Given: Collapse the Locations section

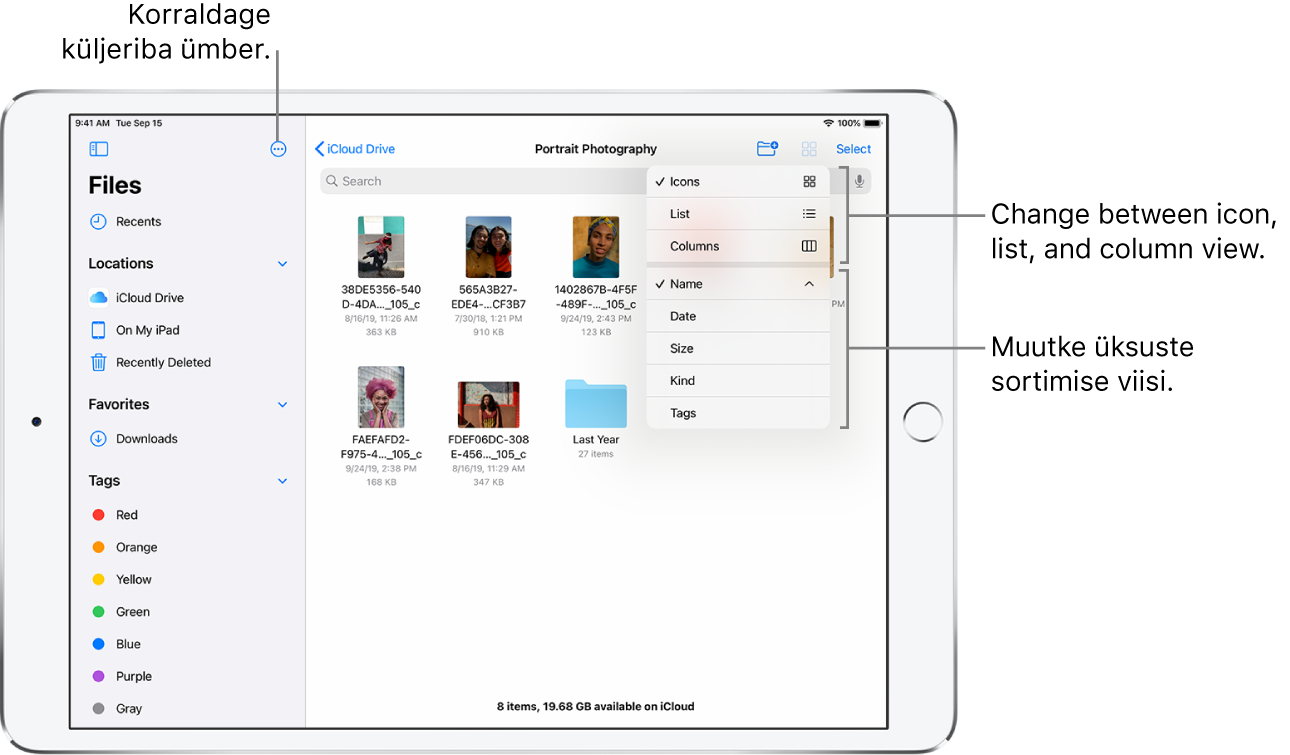Looking at the screenshot, I should pos(282,263).
